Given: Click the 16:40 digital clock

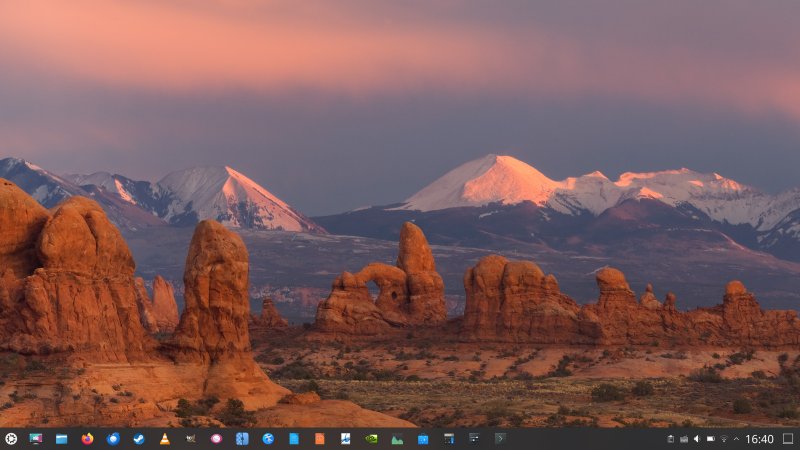Looking at the screenshot, I should pos(759,438).
